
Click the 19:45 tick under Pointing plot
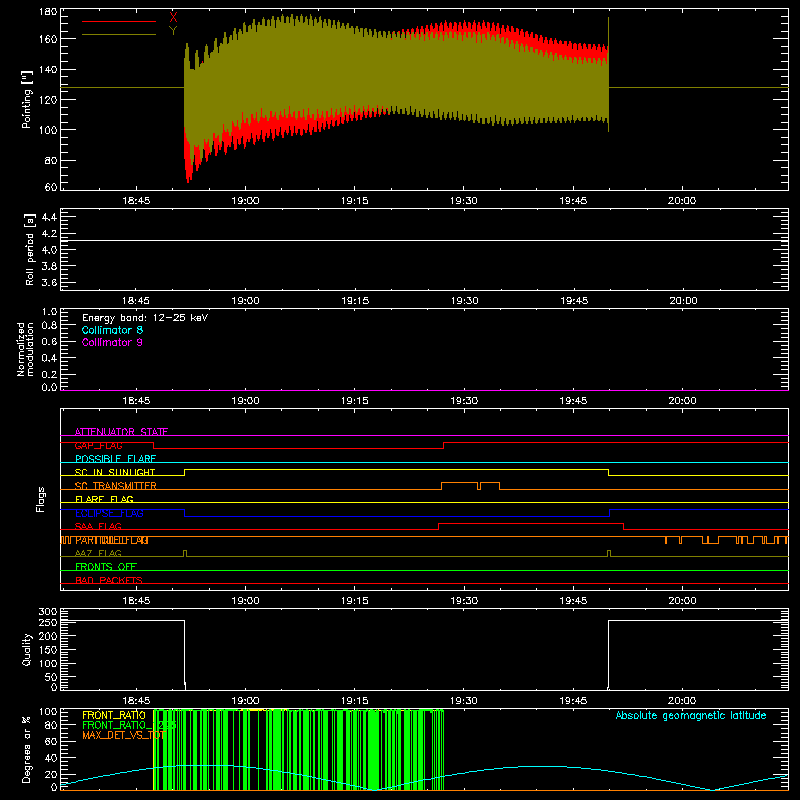pos(573,201)
